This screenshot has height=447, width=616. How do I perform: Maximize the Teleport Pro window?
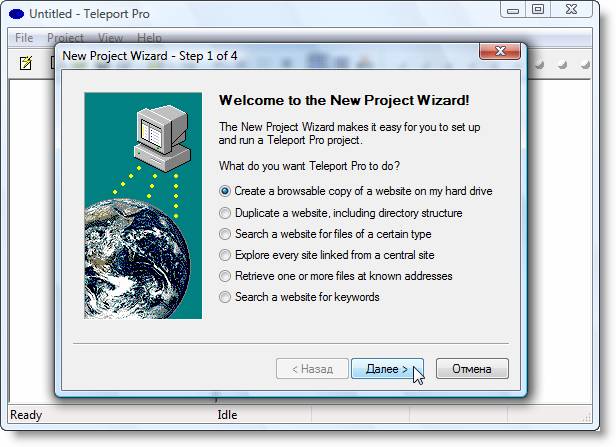538,9
